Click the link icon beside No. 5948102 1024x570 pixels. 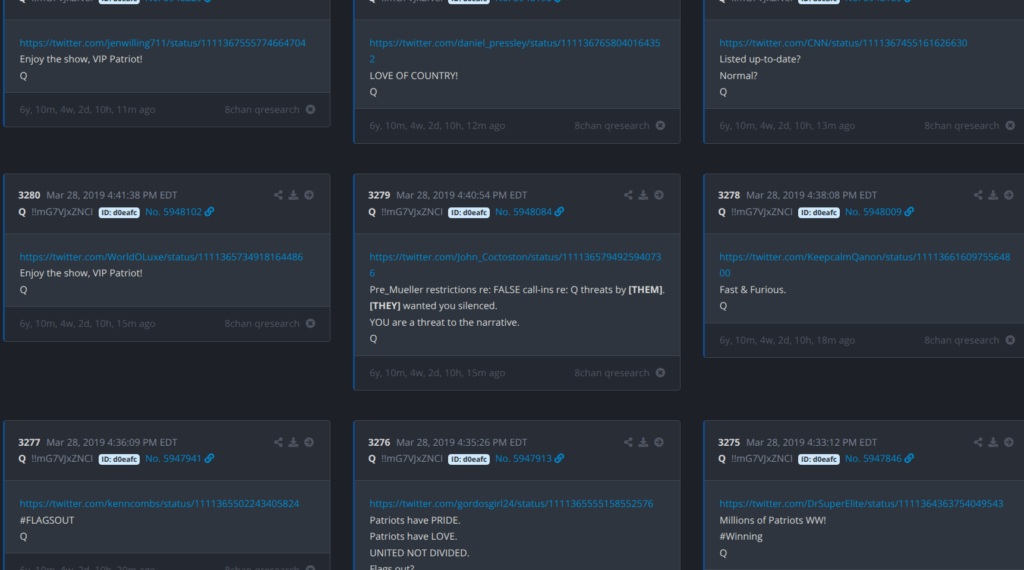(x=210, y=212)
